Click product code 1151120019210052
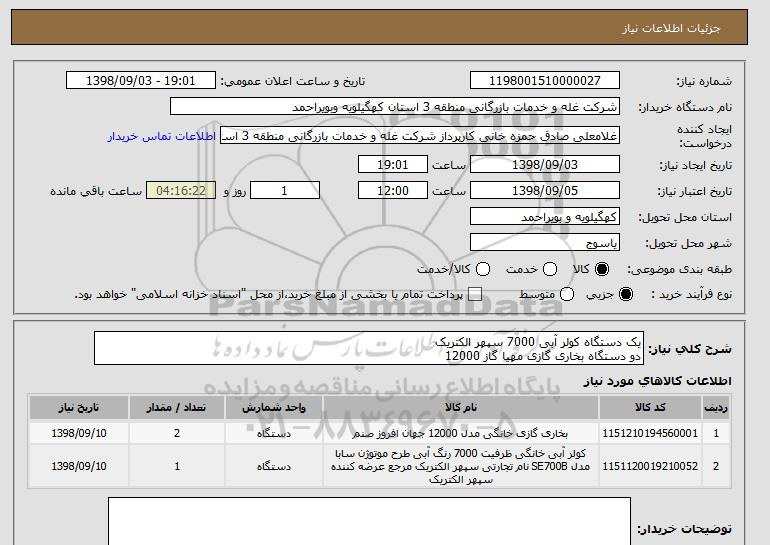770x545 pixels. click(650, 466)
